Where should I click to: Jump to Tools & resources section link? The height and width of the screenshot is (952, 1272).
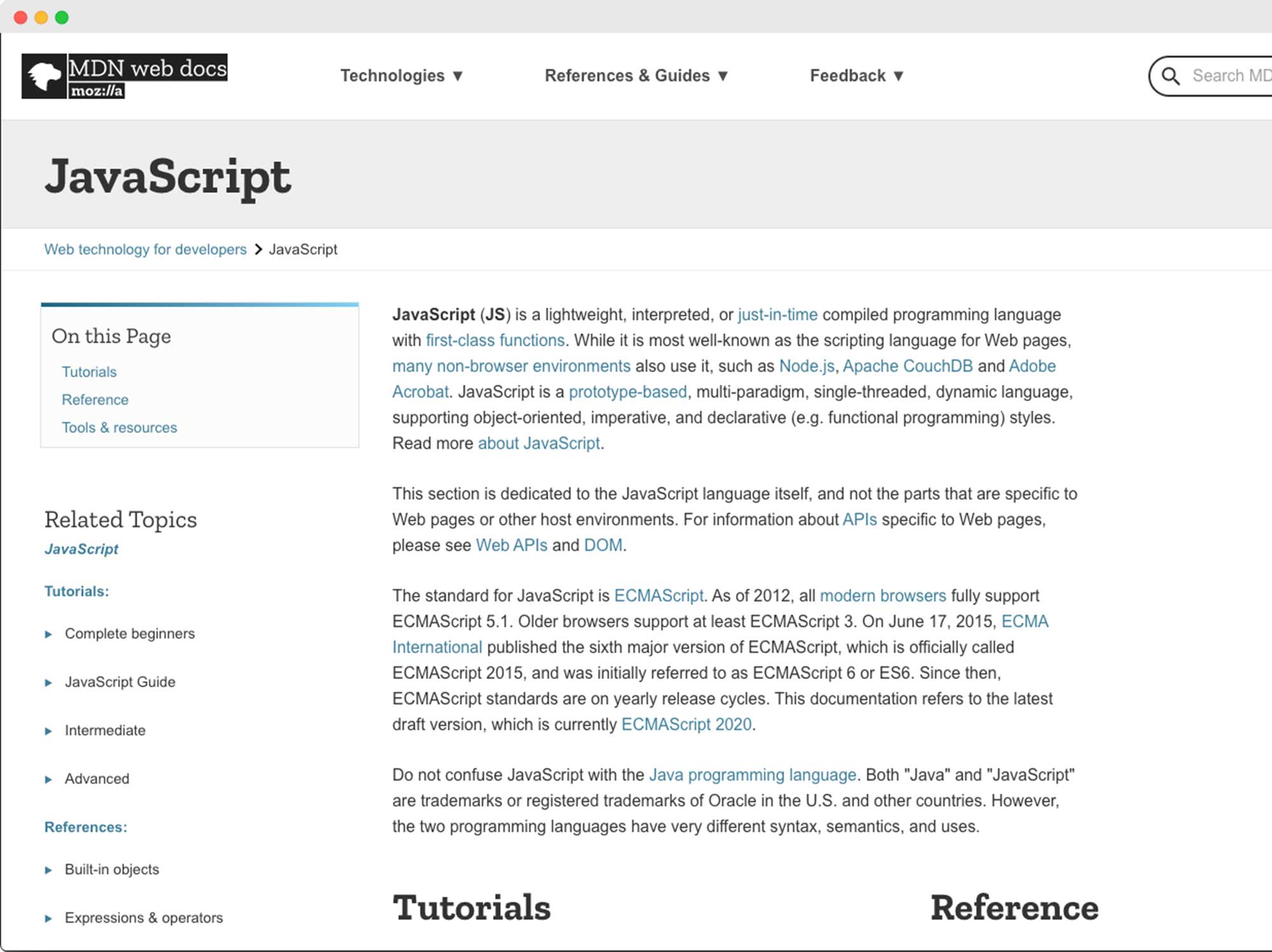(x=119, y=427)
